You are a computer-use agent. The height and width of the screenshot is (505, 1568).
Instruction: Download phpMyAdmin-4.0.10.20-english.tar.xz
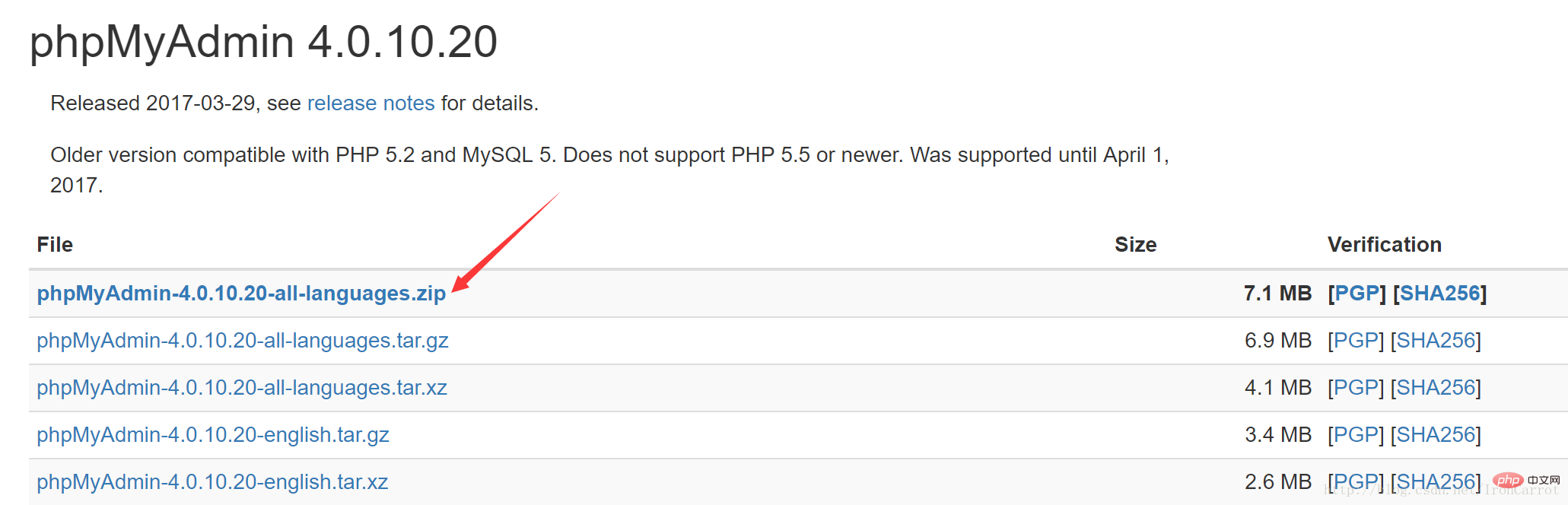pos(212,481)
